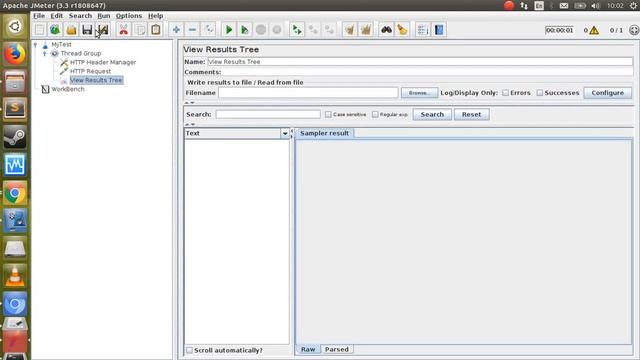Open the Function helper dialog icon
Screen dimensions: 640x360
coord(423,30)
